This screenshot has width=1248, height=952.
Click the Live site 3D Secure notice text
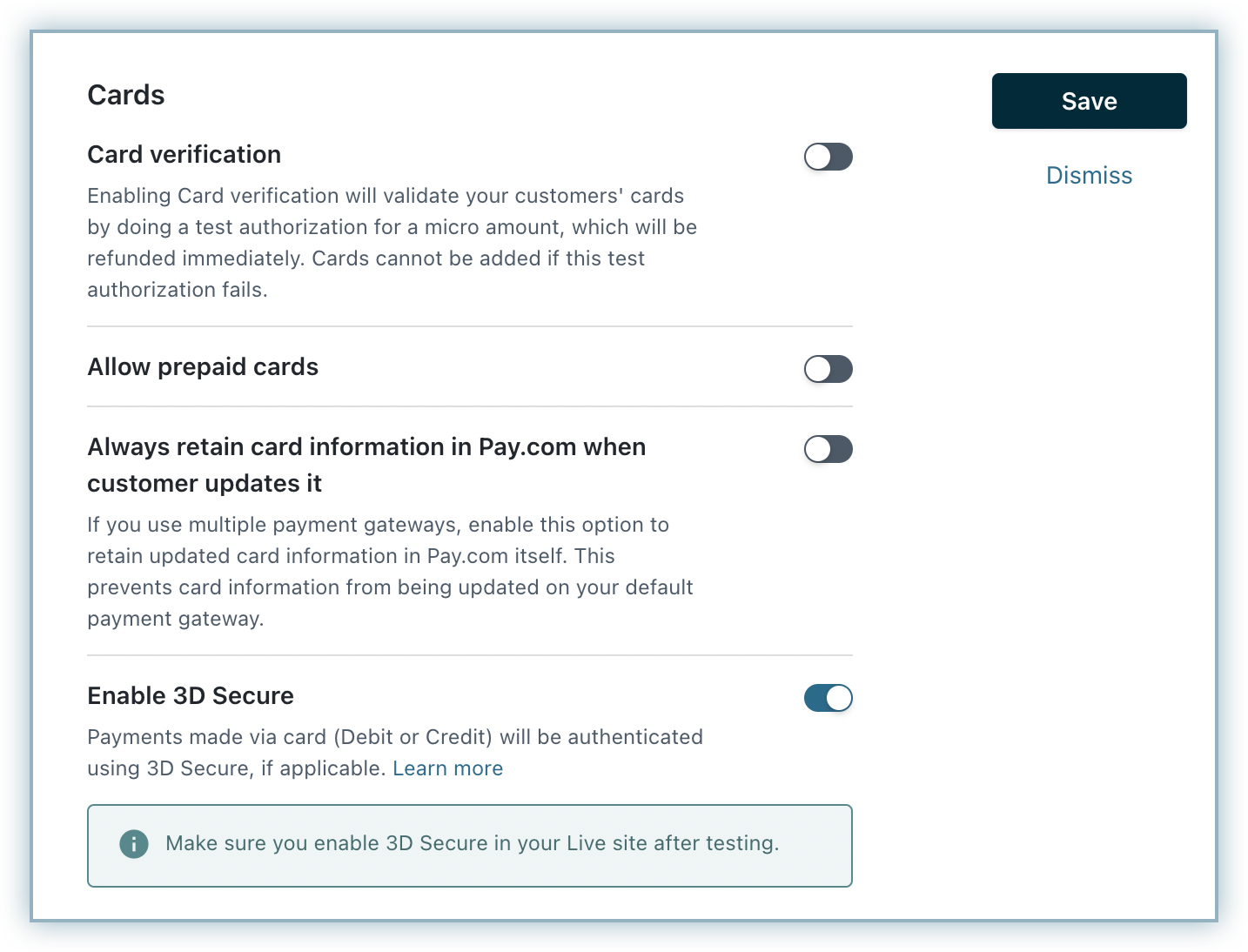pos(472,843)
